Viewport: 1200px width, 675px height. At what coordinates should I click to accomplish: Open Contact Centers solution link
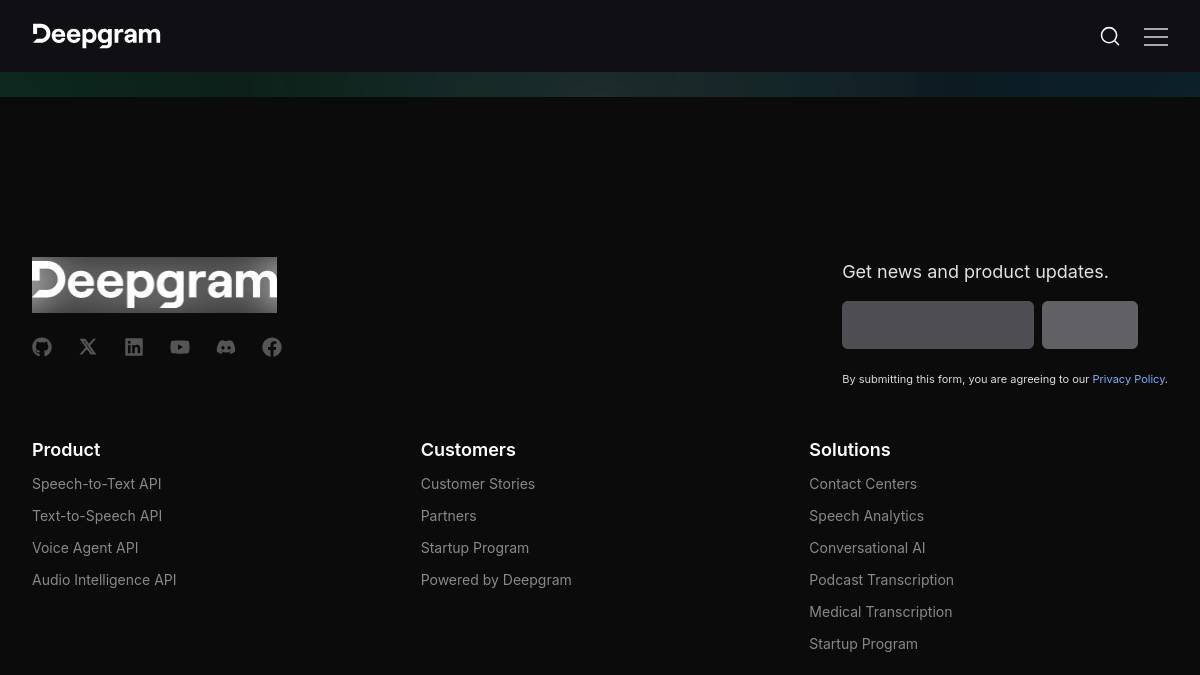(x=862, y=484)
